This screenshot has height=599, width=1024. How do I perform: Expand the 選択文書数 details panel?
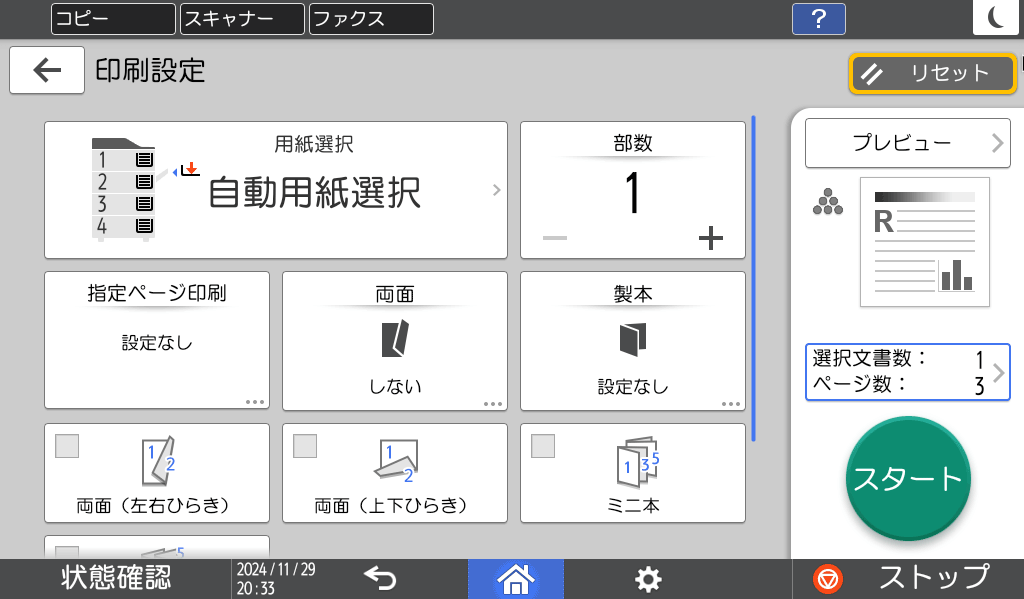click(x=1000, y=372)
